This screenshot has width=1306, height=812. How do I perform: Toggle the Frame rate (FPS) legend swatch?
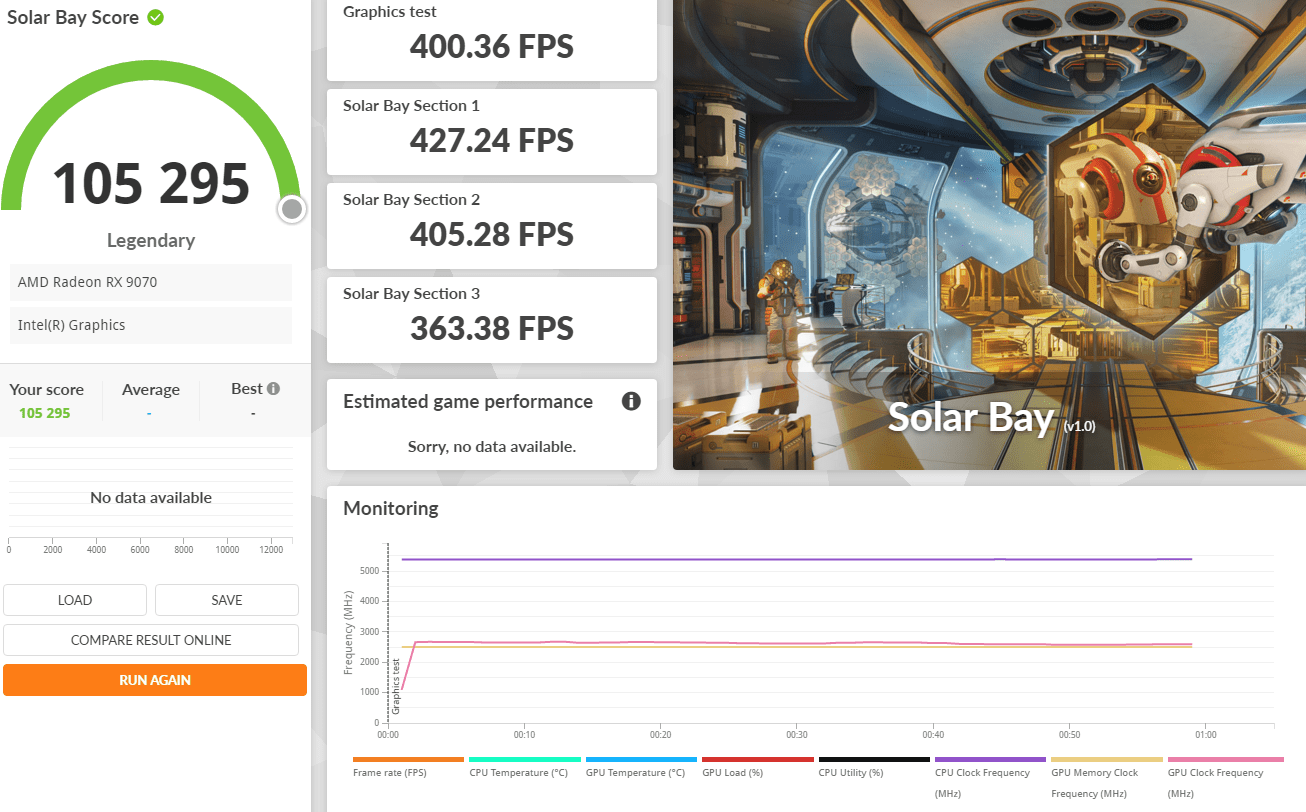click(408, 760)
